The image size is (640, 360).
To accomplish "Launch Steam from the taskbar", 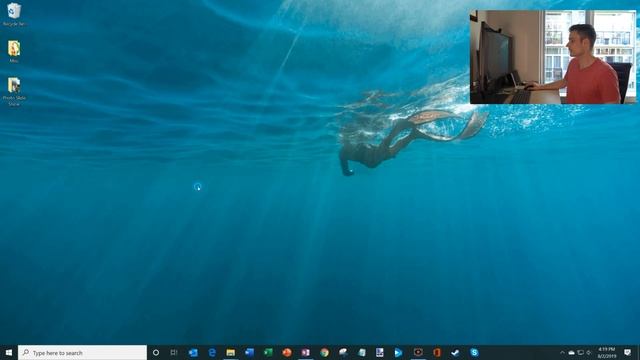I will pos(455,353).
